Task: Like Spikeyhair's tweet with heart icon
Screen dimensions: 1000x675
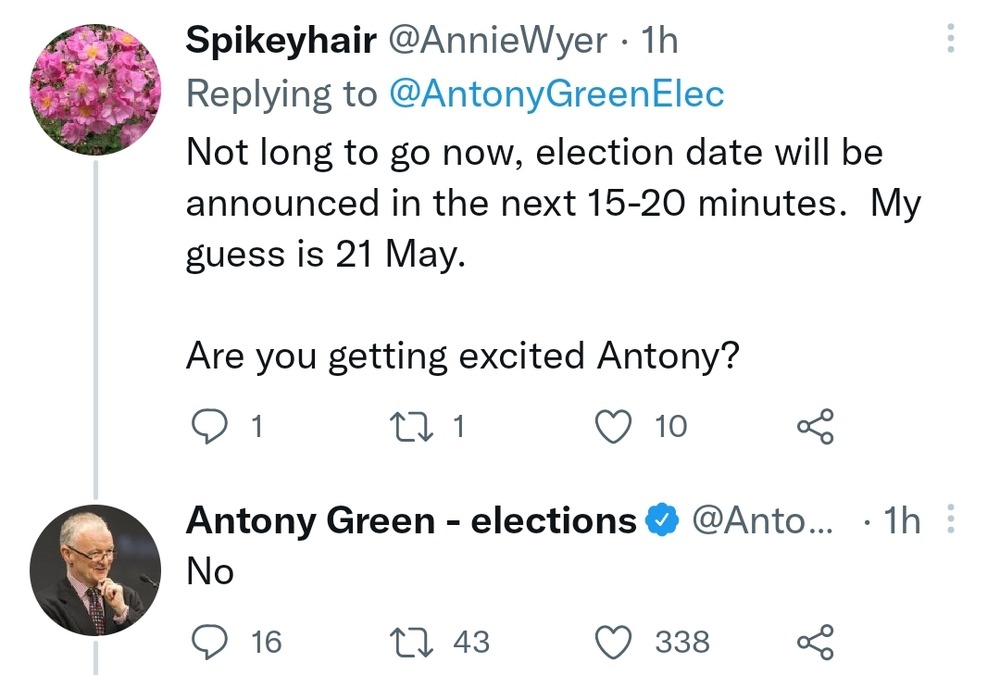Action: point(611,427)
